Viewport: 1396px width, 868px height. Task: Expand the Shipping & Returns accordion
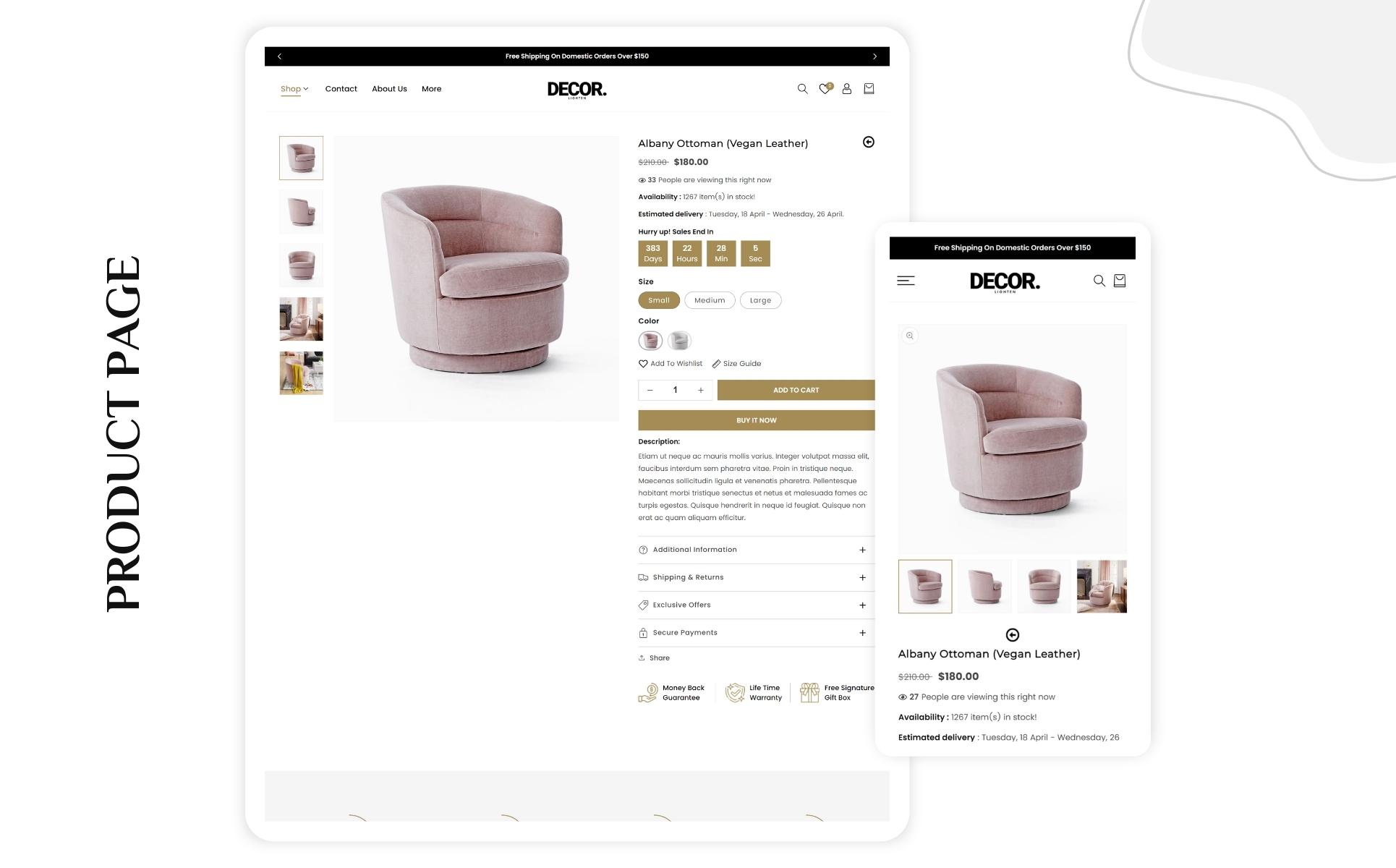click(756, 577)
